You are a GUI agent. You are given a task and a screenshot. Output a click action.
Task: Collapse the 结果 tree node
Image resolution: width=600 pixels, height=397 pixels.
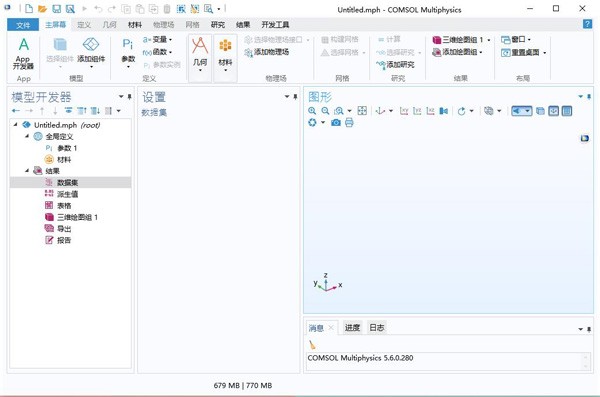coord(27,171)
